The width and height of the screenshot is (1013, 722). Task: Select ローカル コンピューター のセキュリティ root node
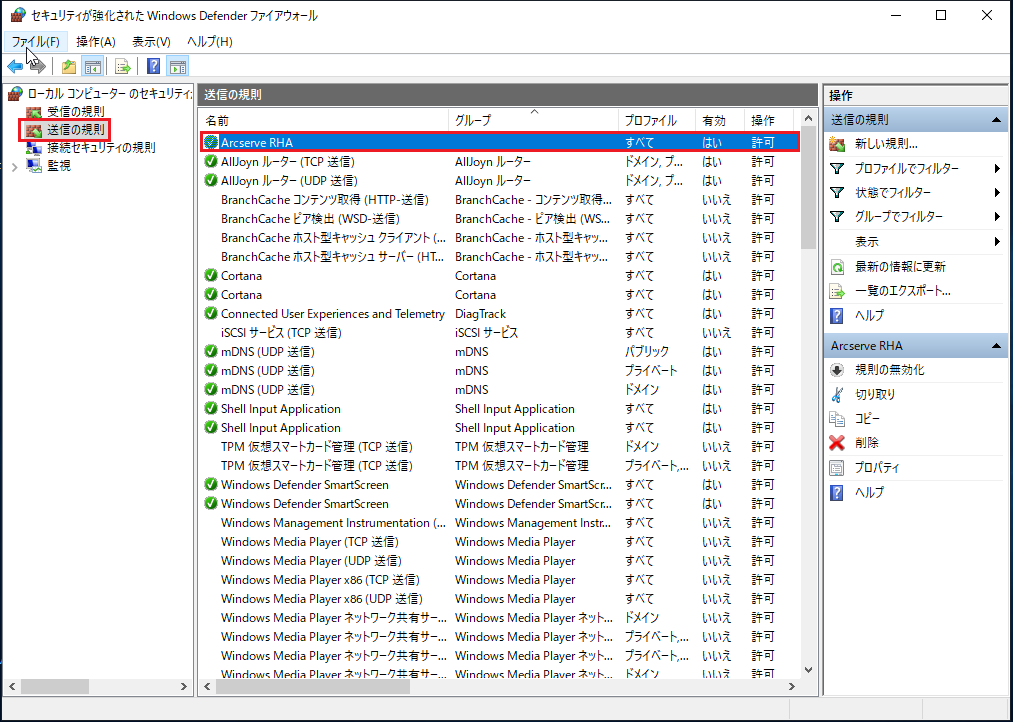click(x=109, y=94)
